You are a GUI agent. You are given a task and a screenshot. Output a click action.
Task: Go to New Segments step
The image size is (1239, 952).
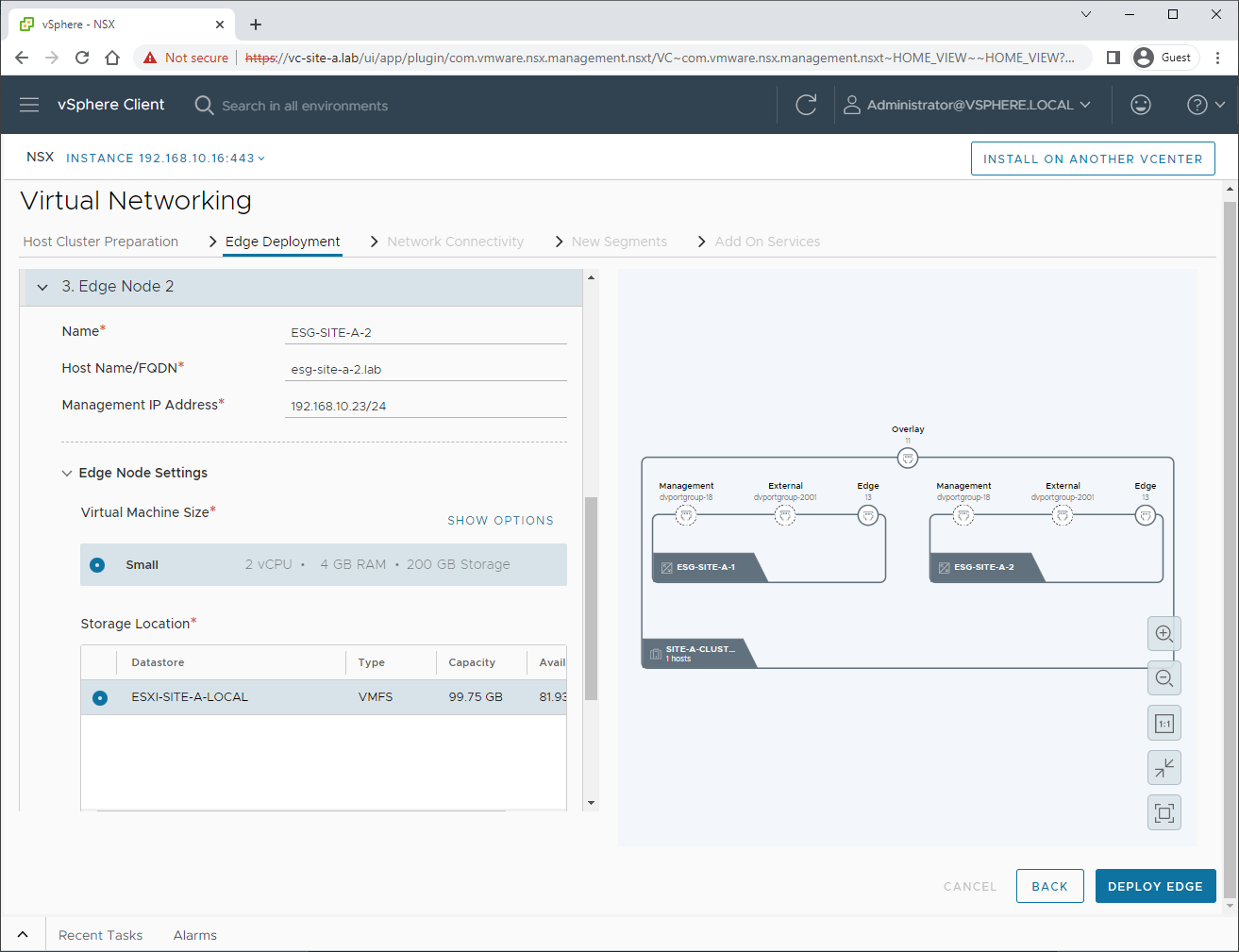(x=619, y=242)
